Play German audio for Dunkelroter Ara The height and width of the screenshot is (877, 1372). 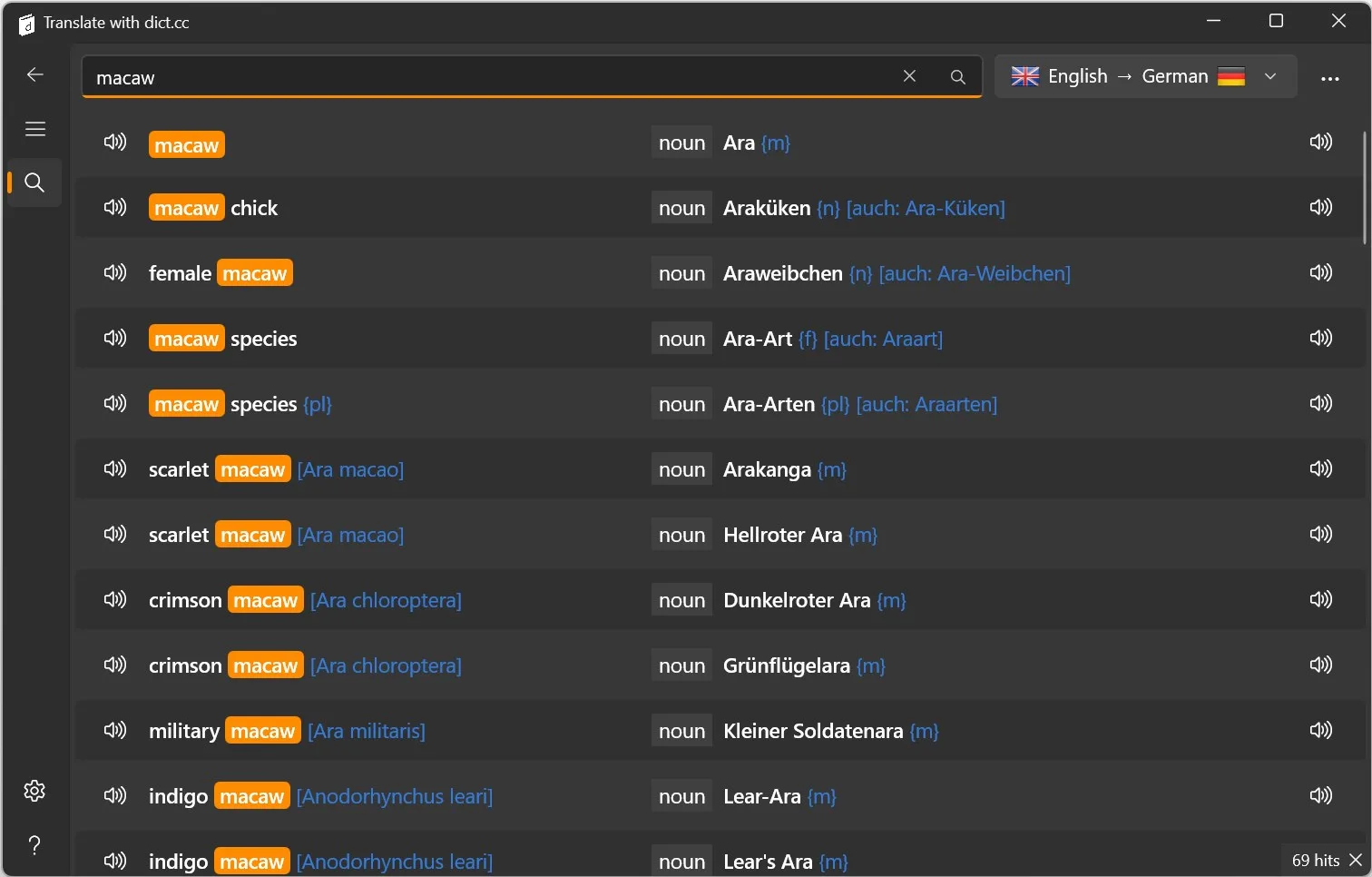coord(1321,600)
